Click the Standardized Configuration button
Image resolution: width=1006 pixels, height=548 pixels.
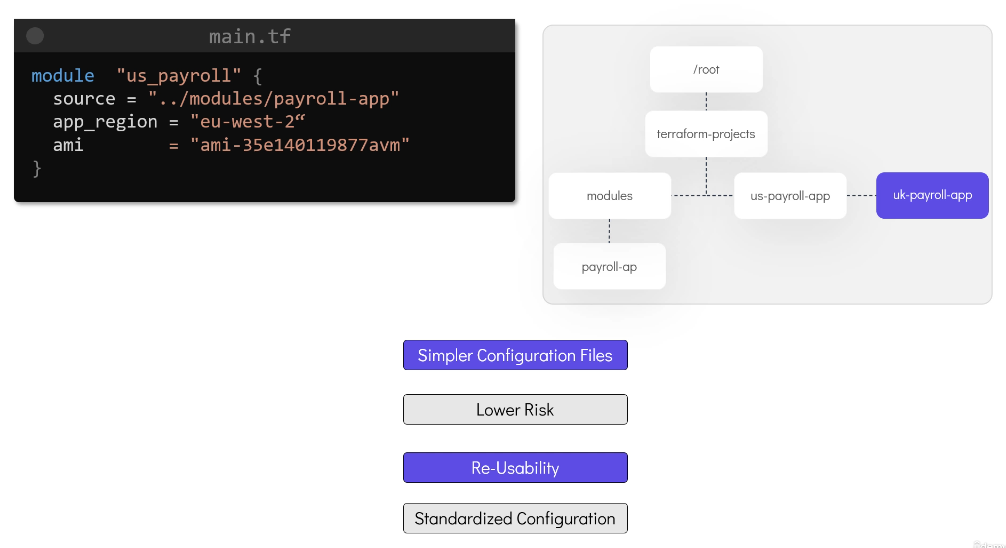(515, 518)
